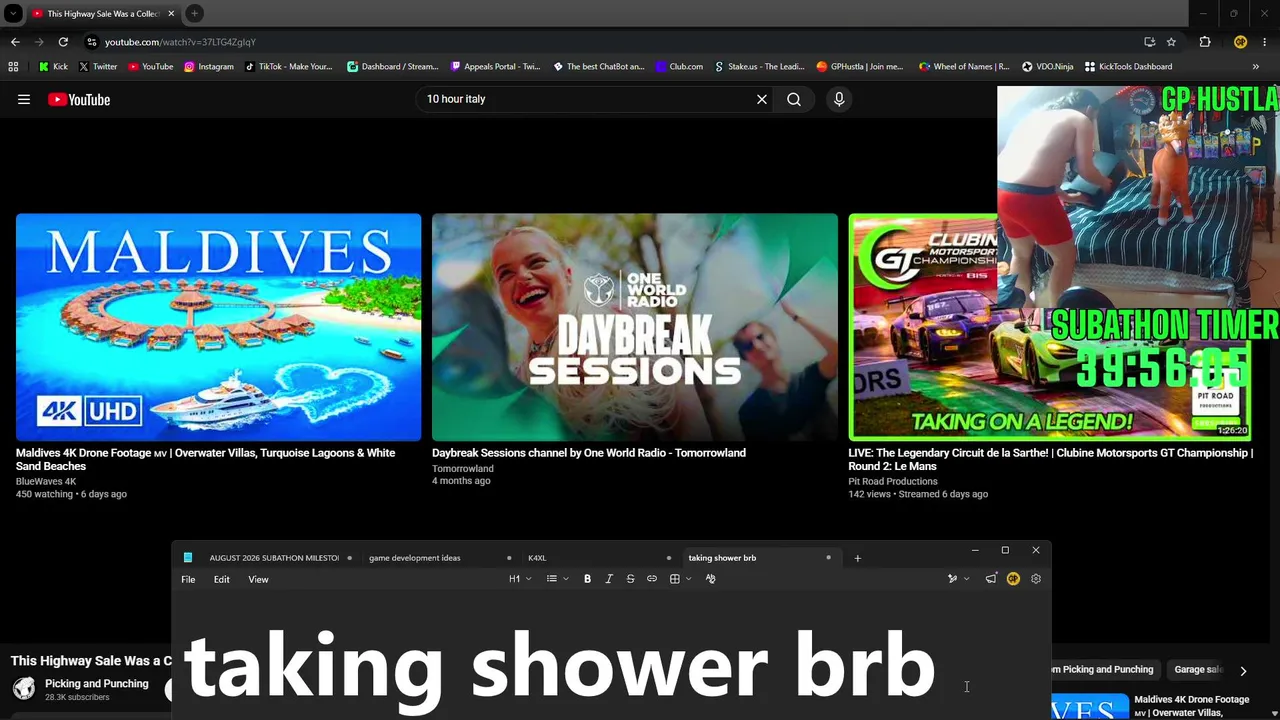
Task: Install app icon in address bar
Action: click(x=1149, y=42)
